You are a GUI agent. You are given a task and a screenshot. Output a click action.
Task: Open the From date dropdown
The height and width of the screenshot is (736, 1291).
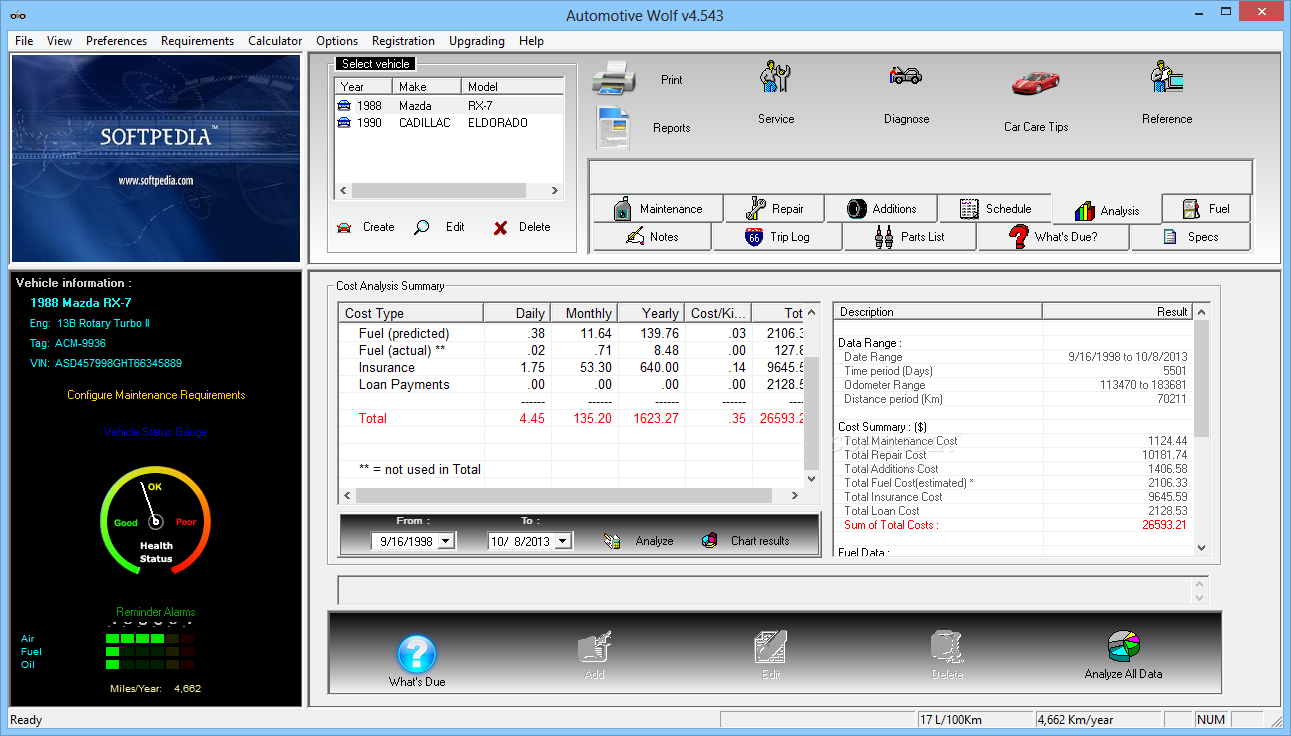click(x=445, y=541)
